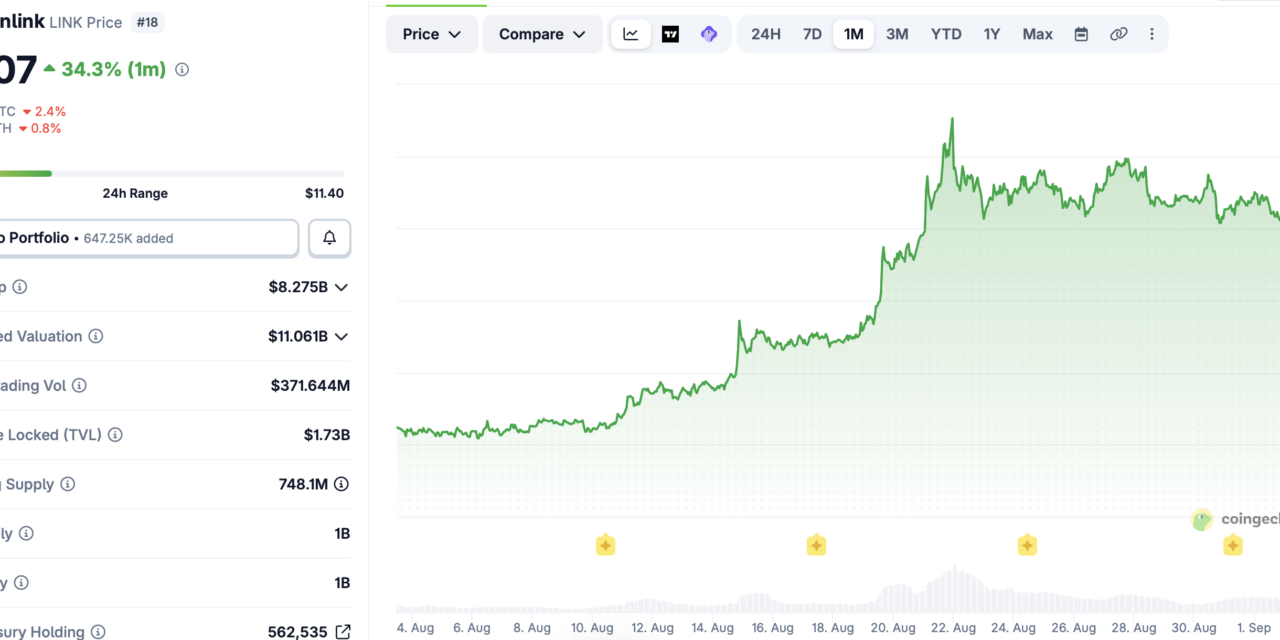Select the 3M time range

point(897,34)
